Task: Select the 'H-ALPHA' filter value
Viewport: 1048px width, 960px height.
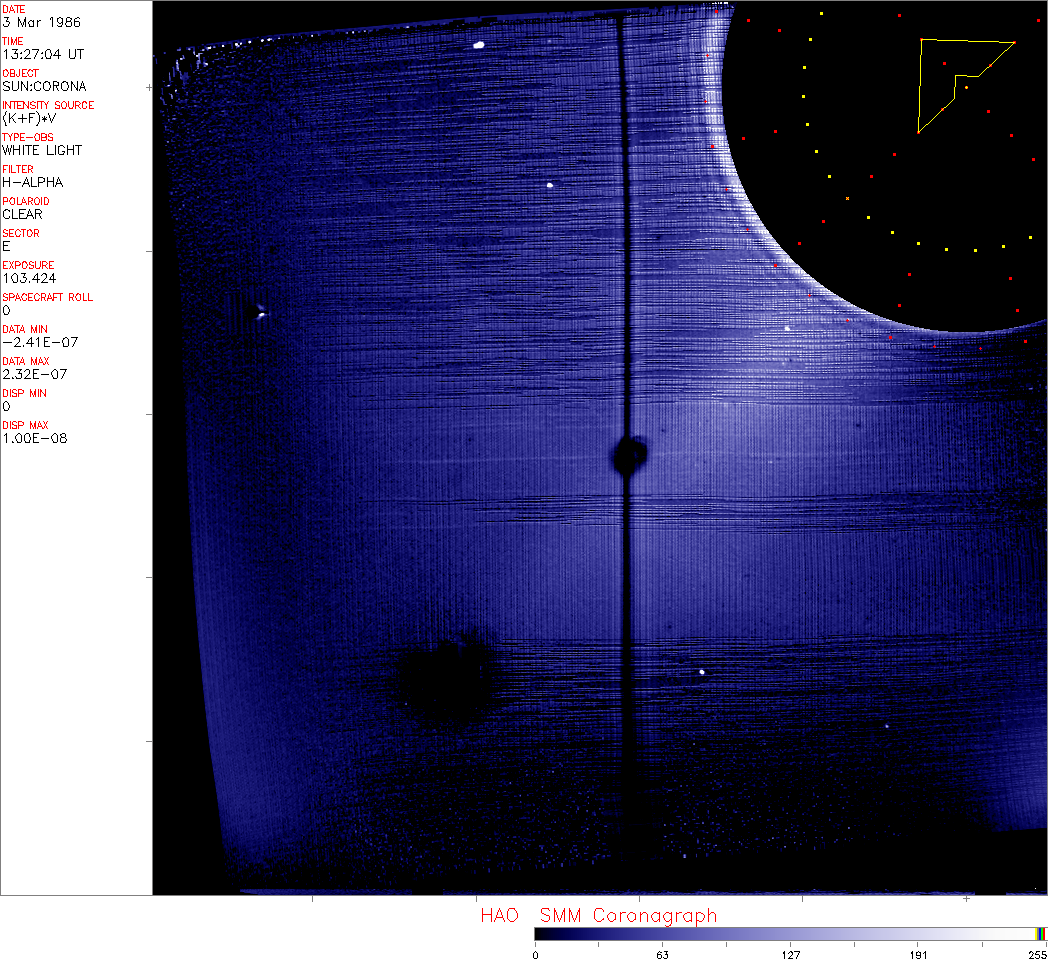Action: [x=33, y=182]
